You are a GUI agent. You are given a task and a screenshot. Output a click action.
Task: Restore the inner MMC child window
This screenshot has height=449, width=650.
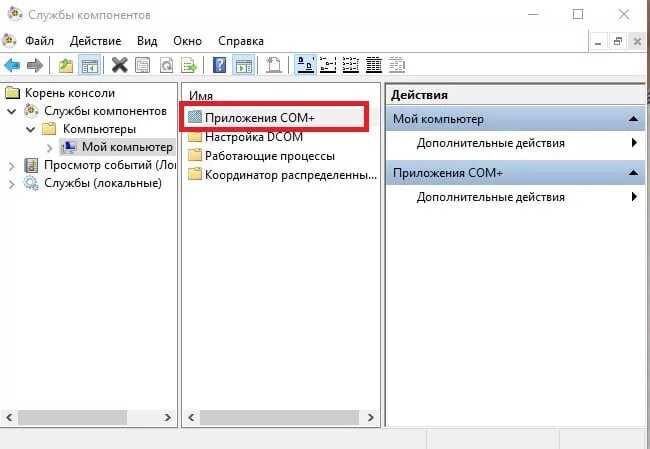click(618, 42)
